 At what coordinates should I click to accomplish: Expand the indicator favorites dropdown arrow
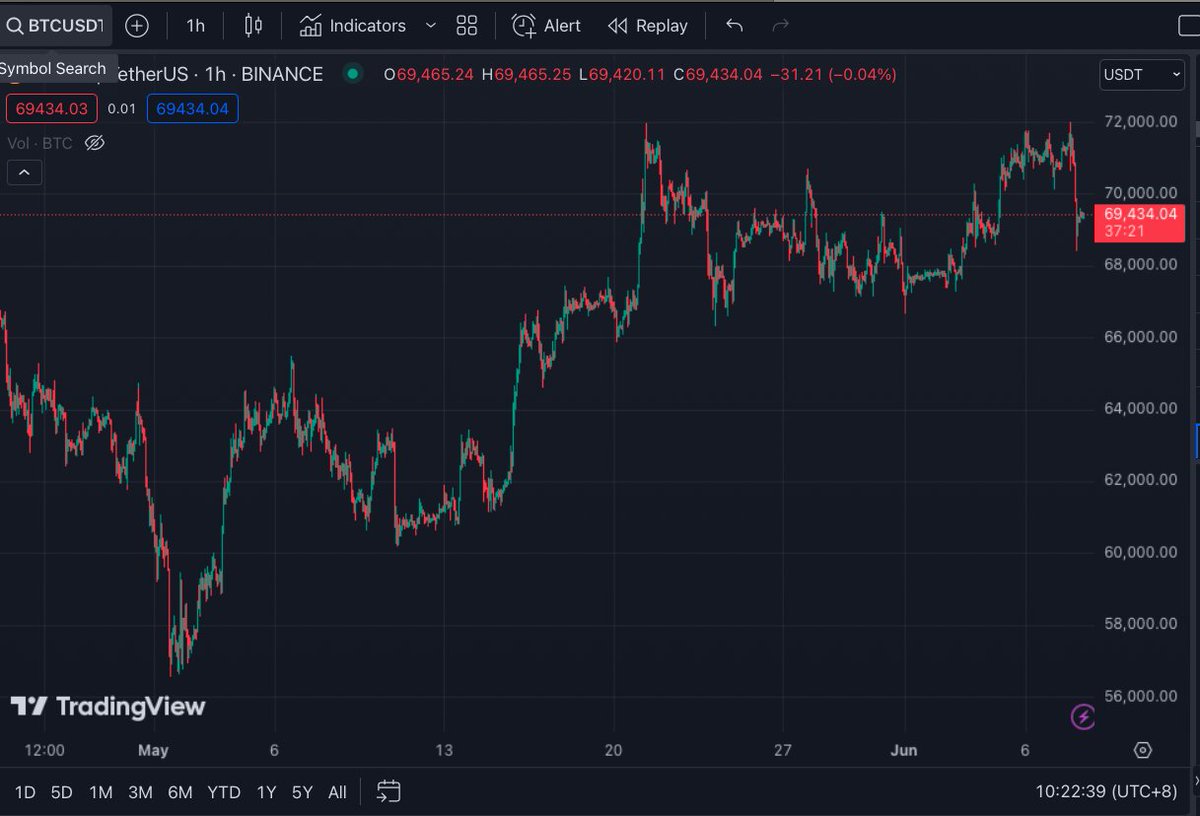tap(430, 26)
